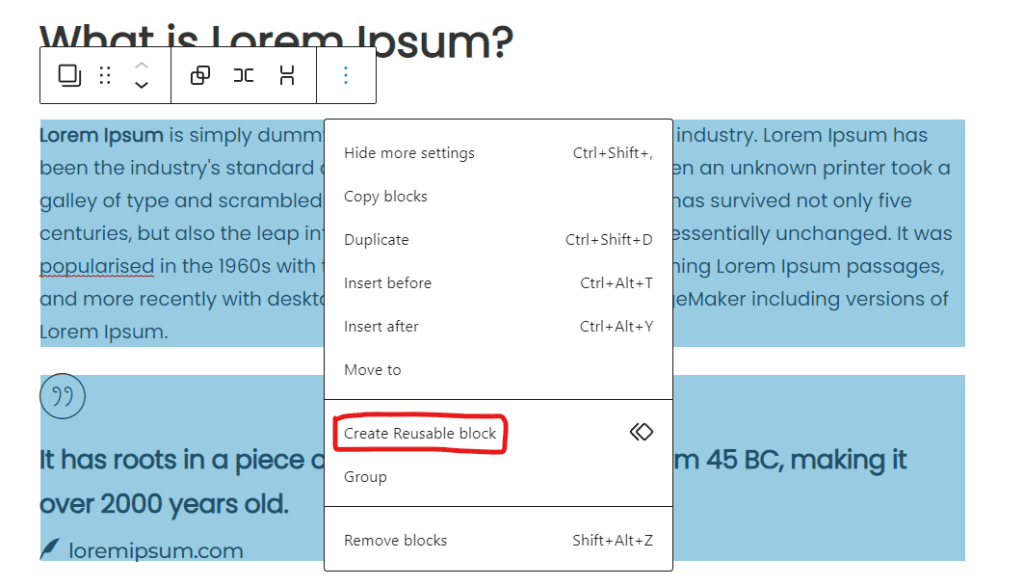This screenshot has width=1024, height=586.
Task: Choose the Insert before option
Action: (498, 283)
